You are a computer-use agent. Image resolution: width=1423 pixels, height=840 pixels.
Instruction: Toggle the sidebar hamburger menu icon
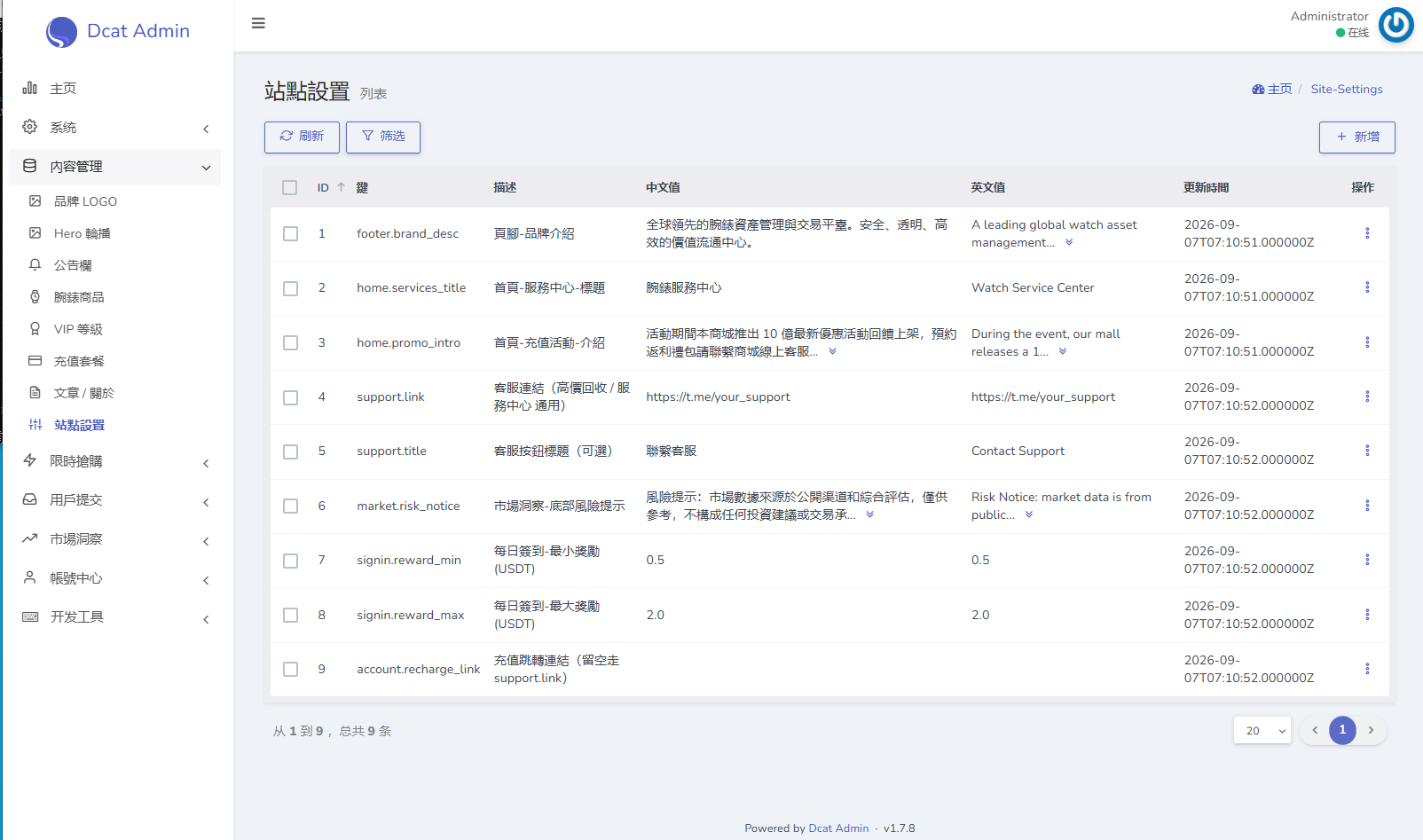point(258,23)
